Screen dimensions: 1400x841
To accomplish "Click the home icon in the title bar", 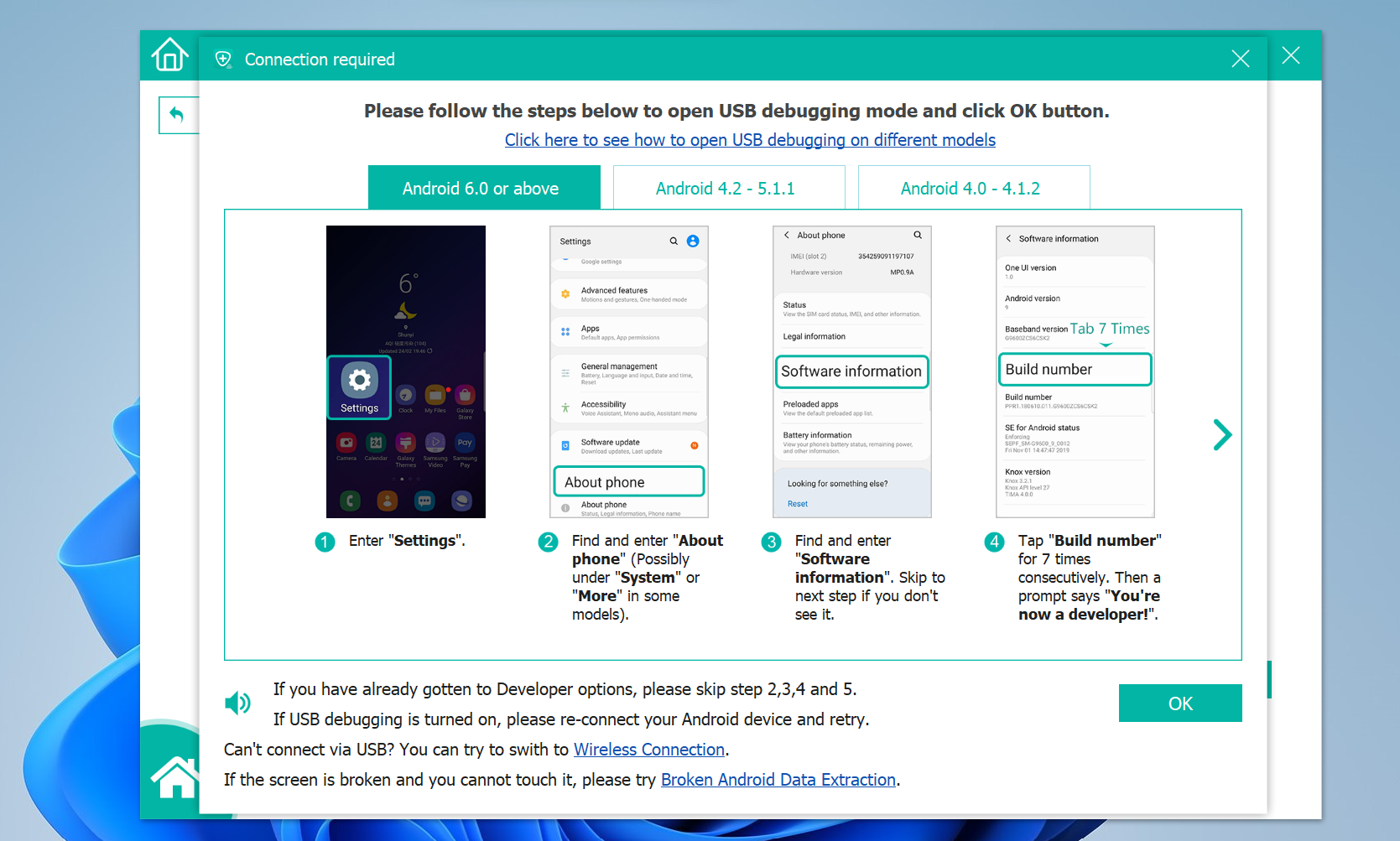I will [x=169, y=55].
